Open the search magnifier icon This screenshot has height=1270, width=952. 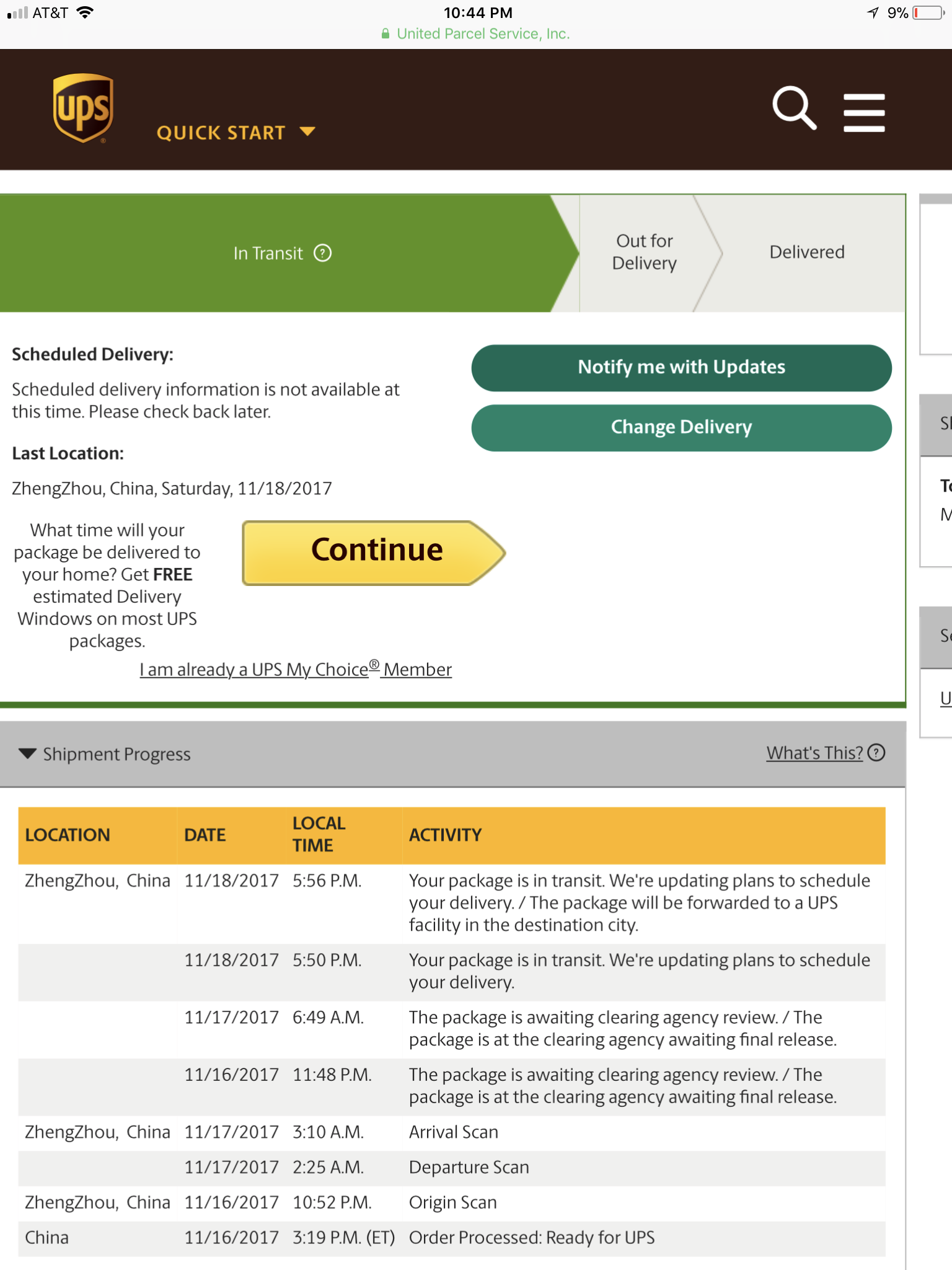pyautogui.click(x=794, y=109)
